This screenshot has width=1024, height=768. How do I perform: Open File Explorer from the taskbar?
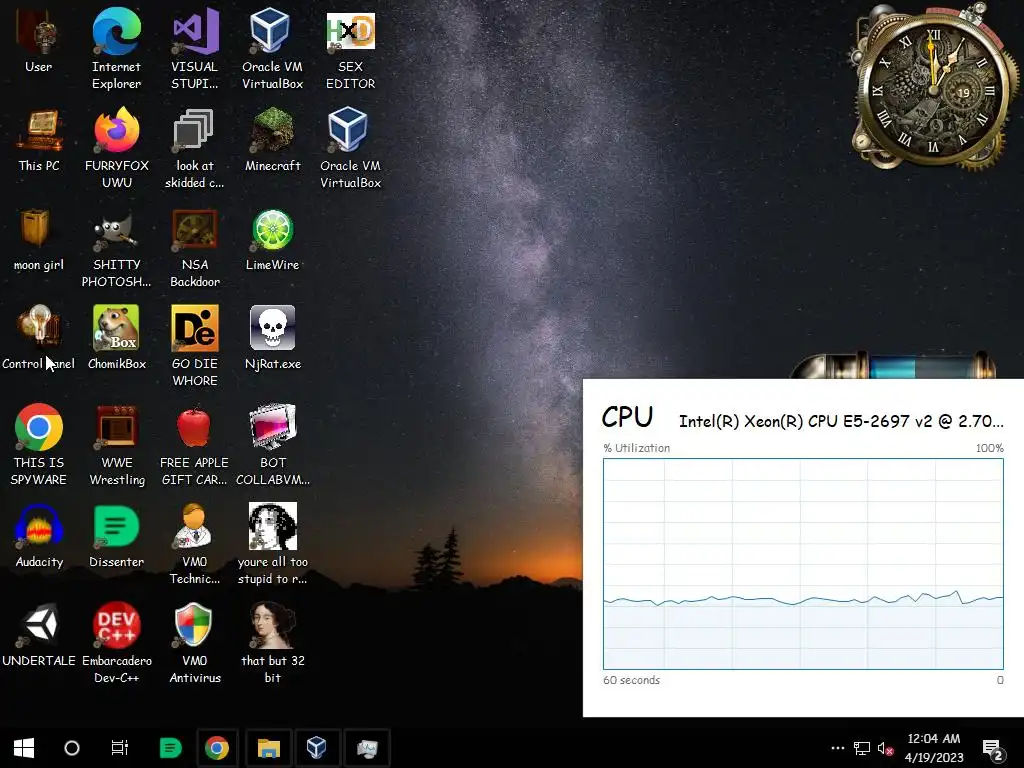pyautogui.click(x=268, y=748)
